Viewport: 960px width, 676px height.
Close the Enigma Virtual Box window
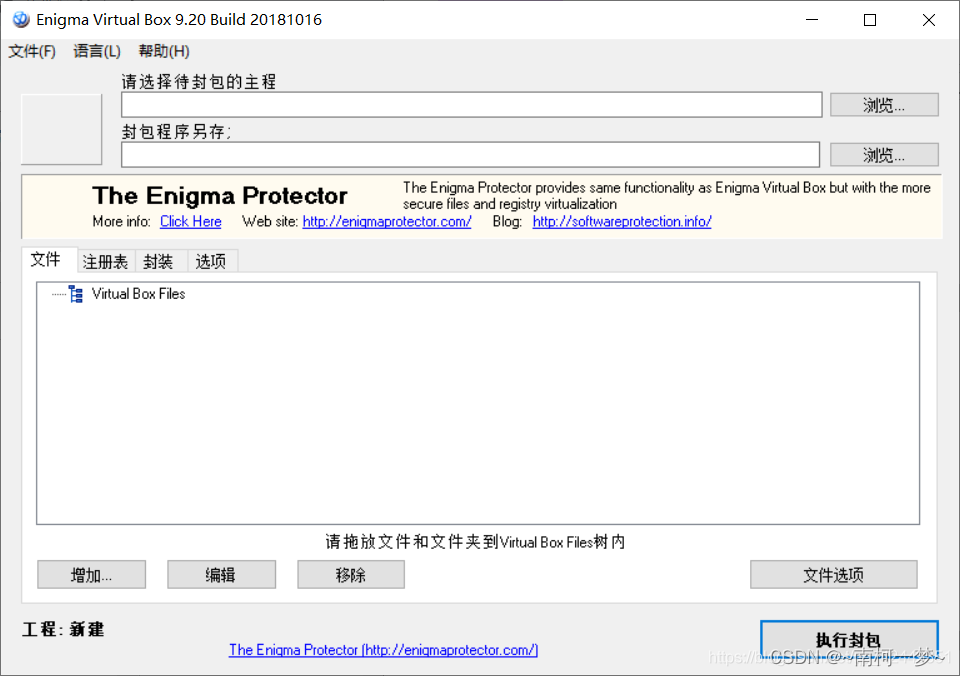[929, 20]
